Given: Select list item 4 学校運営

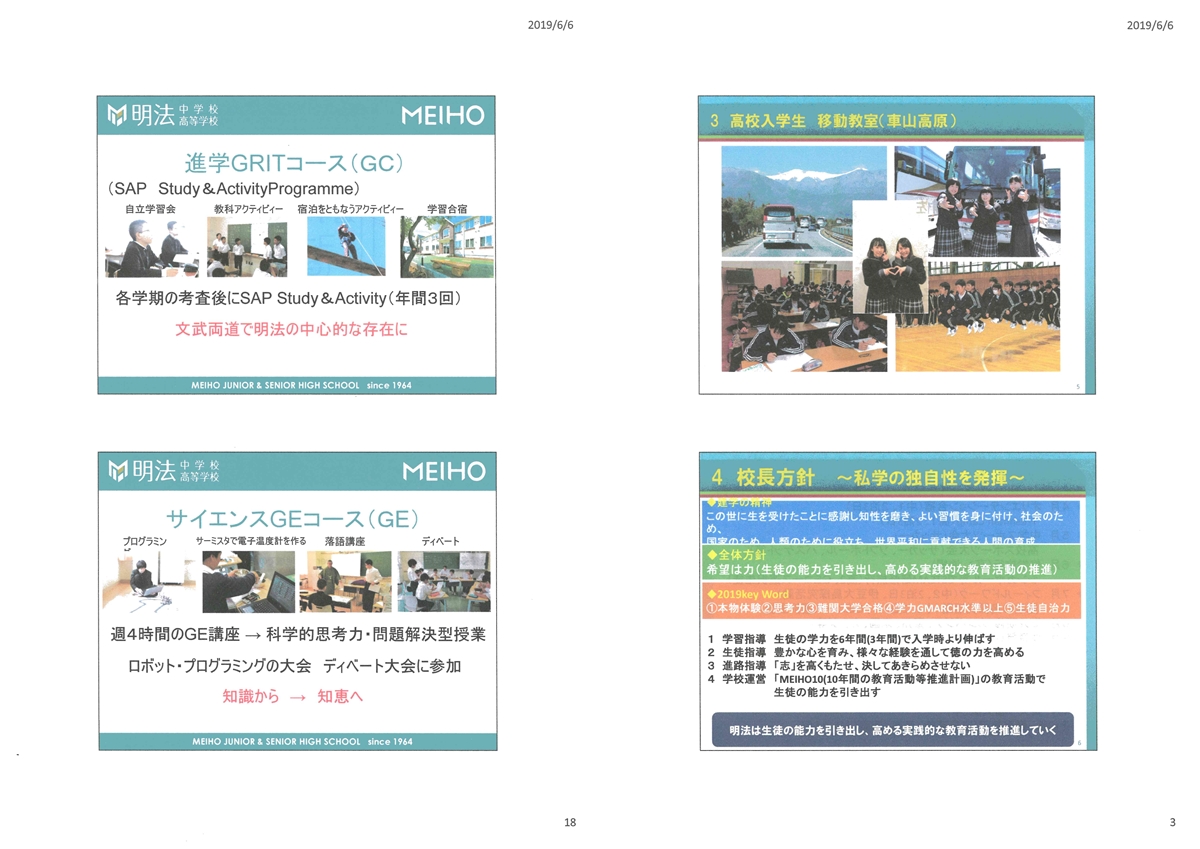Looking at the screenshot, I should pos(876,685).
